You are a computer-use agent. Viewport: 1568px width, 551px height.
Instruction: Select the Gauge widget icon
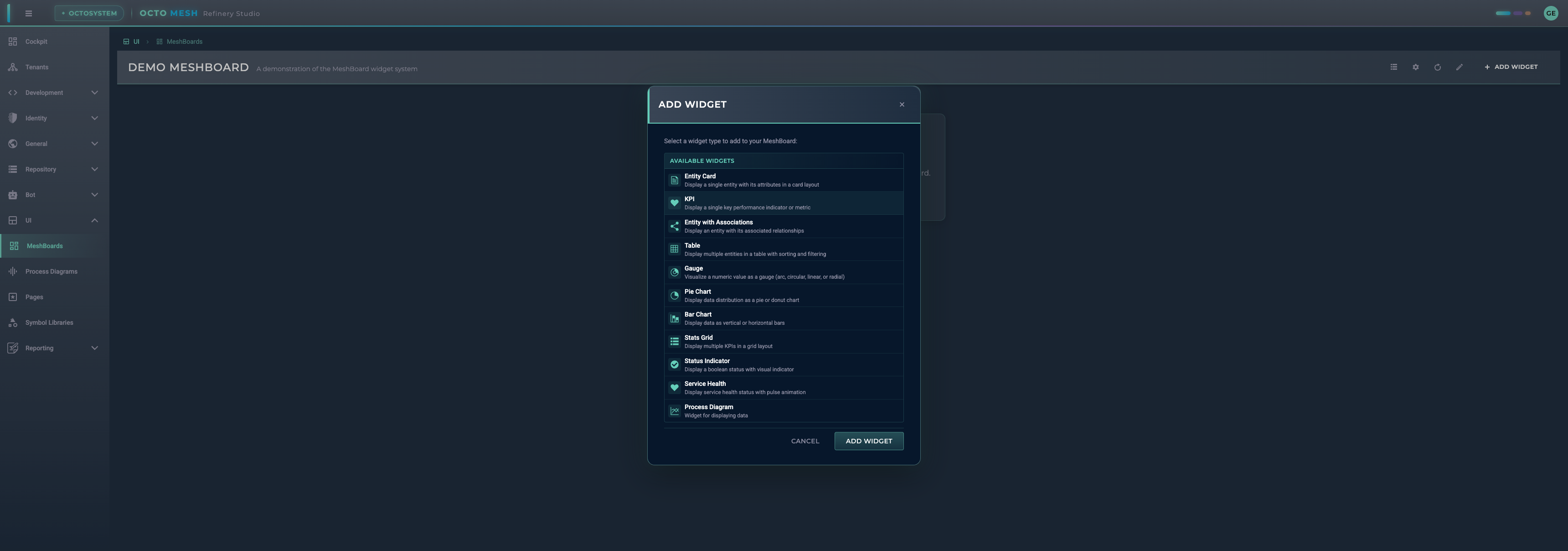(675, 272)
